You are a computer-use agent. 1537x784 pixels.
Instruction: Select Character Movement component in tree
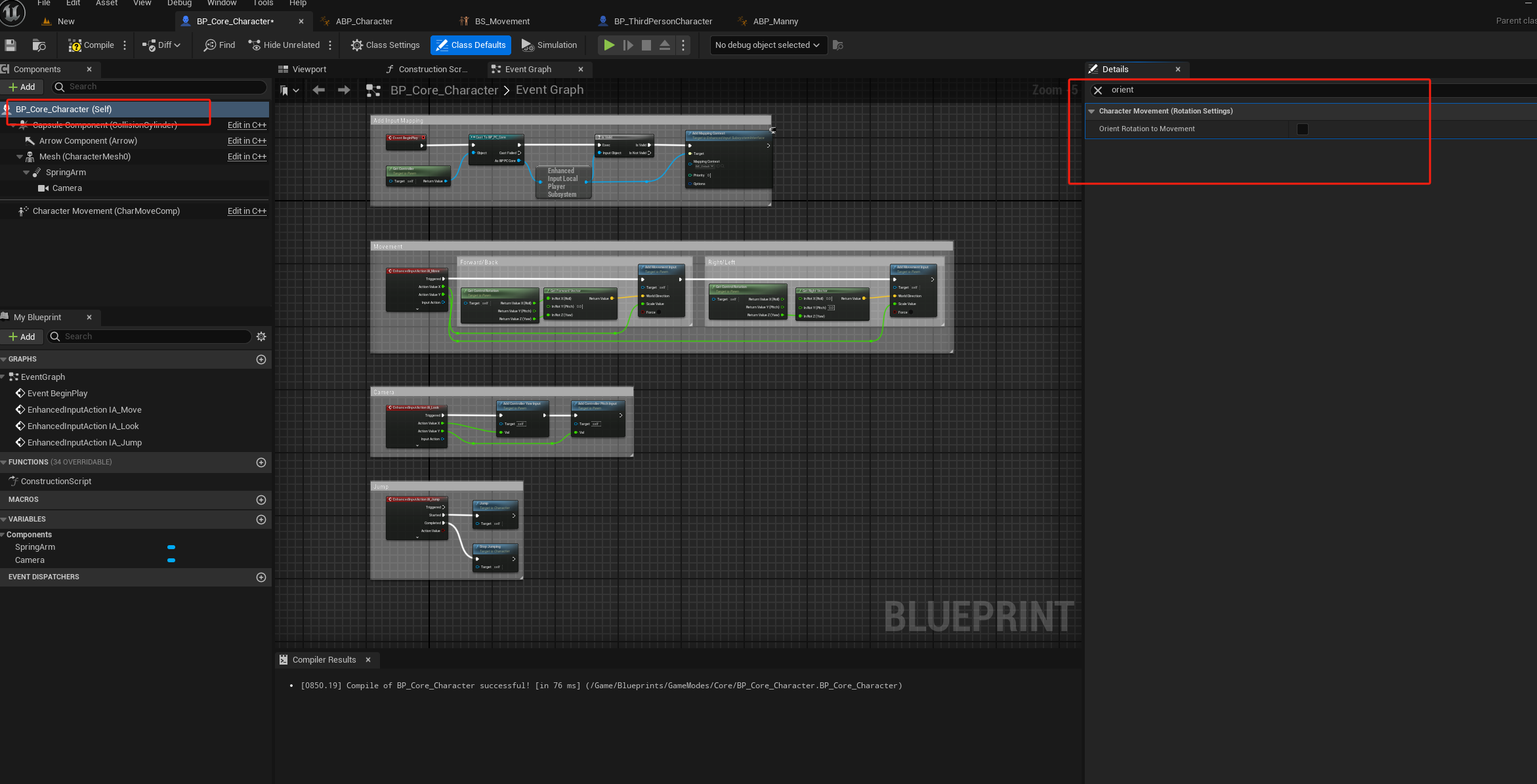coord(106,211)
